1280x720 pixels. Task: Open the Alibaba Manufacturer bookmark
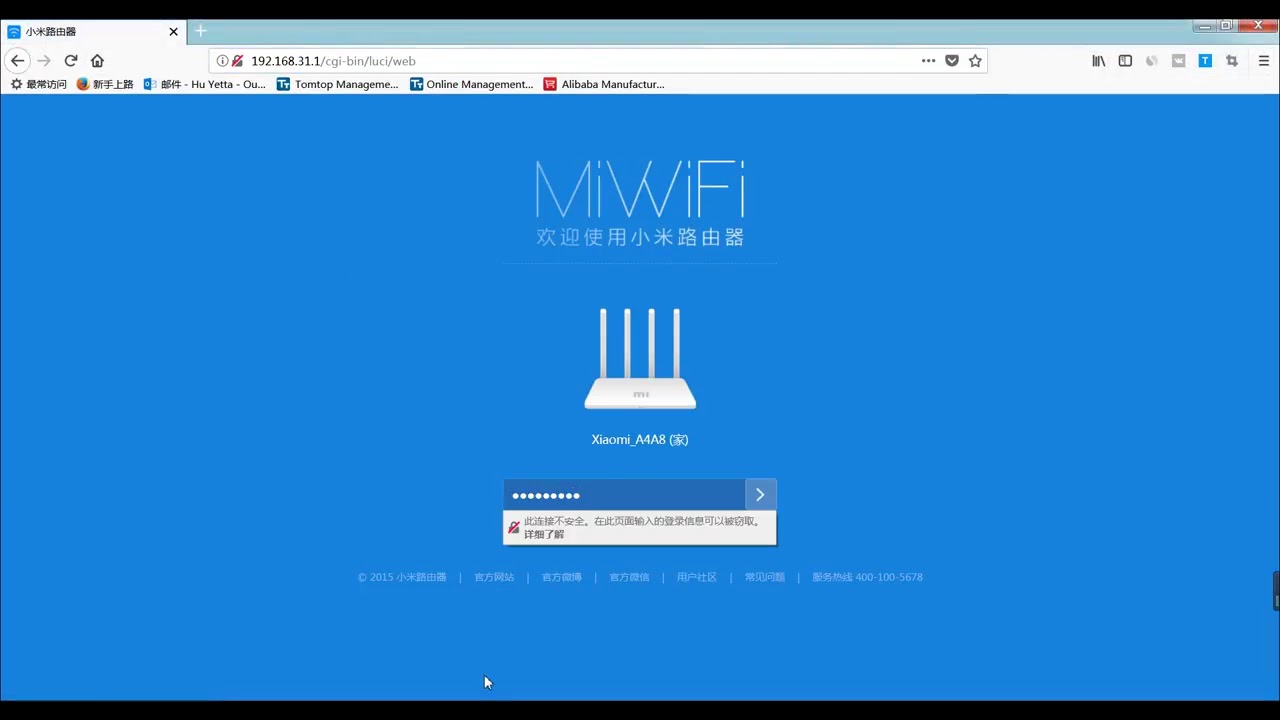(x=604, y=85)
